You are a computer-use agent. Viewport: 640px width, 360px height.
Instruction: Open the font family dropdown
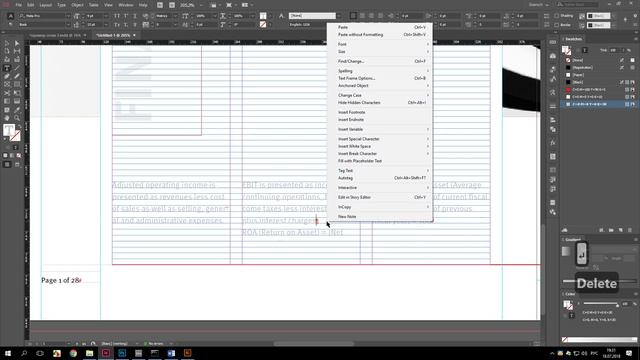(x=68, y=16)
